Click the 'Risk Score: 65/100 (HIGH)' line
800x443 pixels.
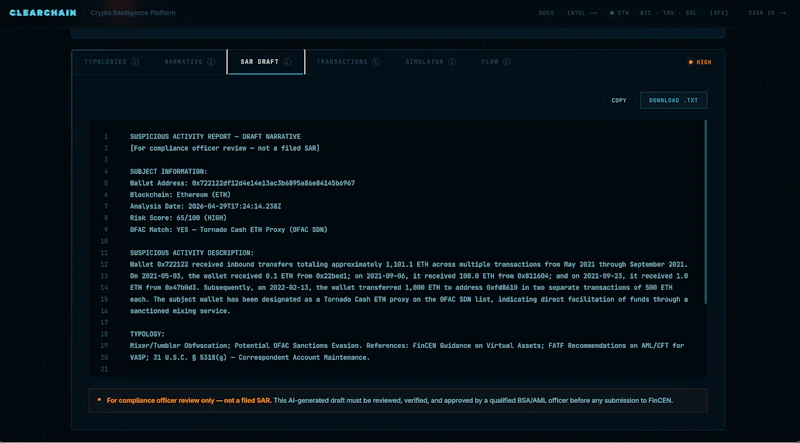[178, 218]
